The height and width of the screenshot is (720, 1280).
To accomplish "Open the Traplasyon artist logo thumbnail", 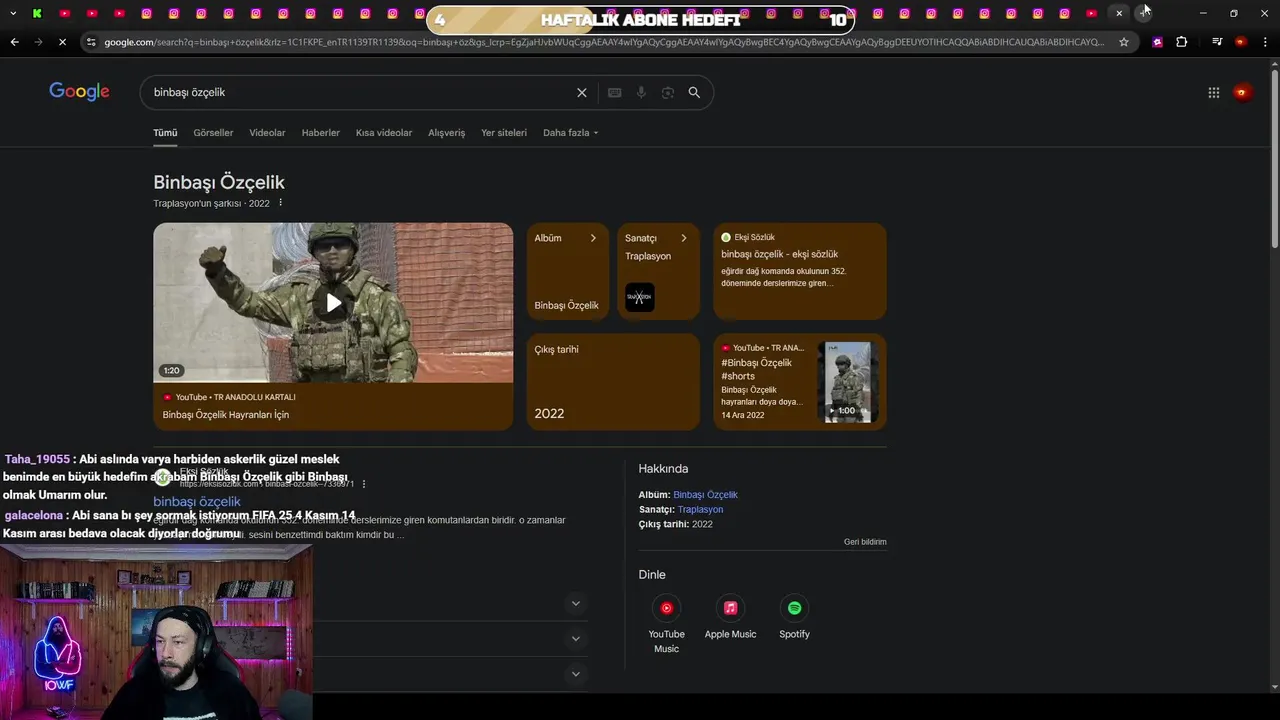I will (640, 297).
